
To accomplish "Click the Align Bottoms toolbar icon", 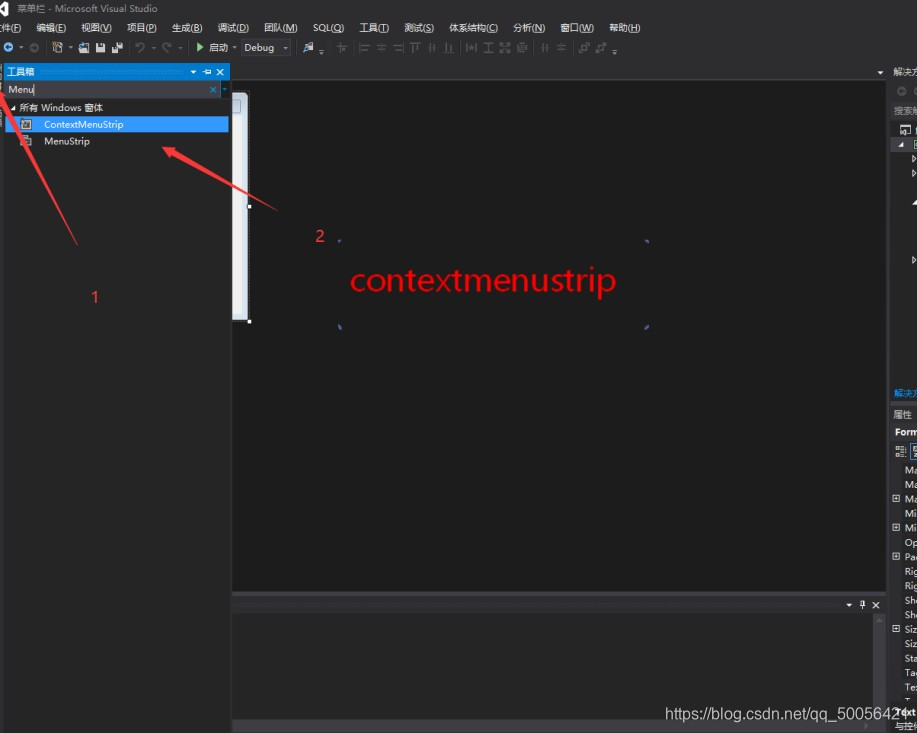I will click(x=449, y=48).
